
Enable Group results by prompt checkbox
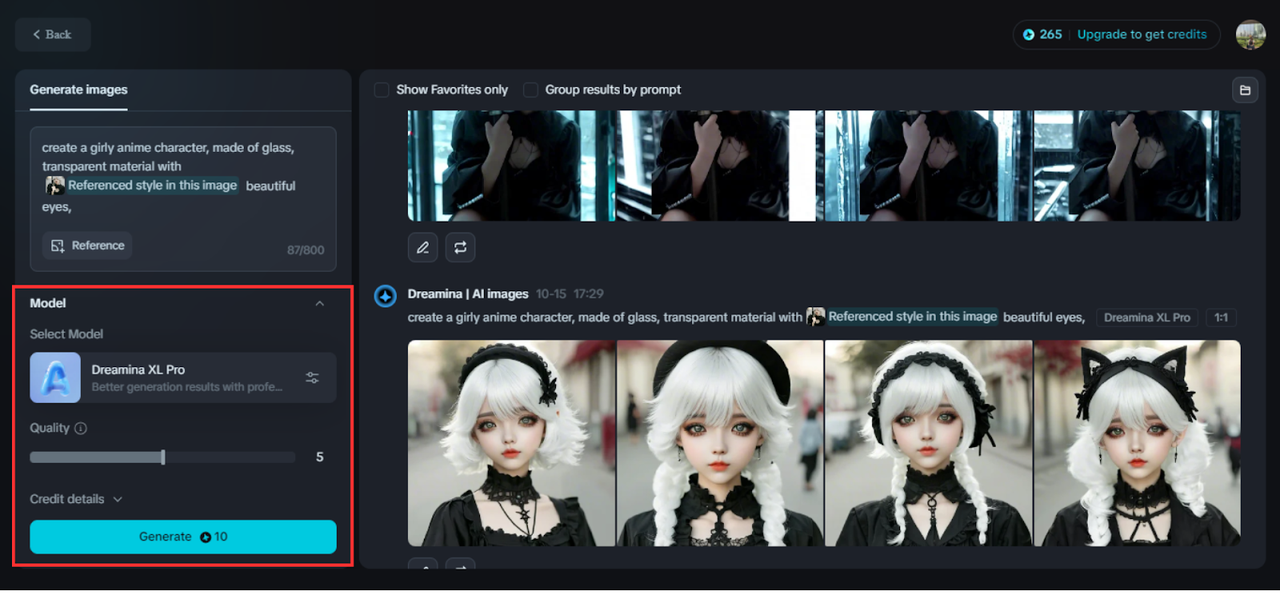point(531,90)
